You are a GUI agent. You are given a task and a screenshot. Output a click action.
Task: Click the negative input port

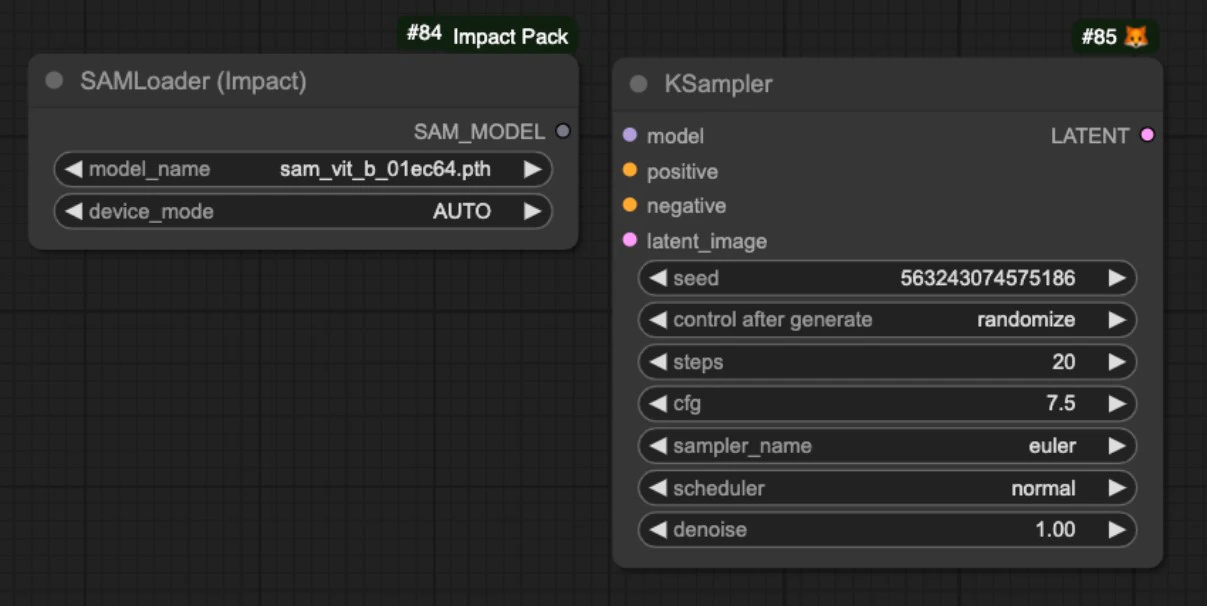630,206
